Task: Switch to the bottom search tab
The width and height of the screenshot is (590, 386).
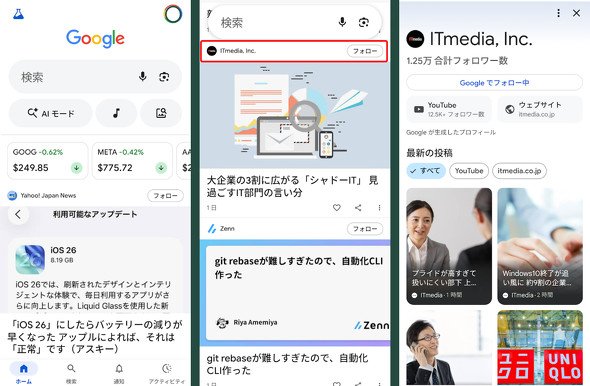Action: click(71, 373)
